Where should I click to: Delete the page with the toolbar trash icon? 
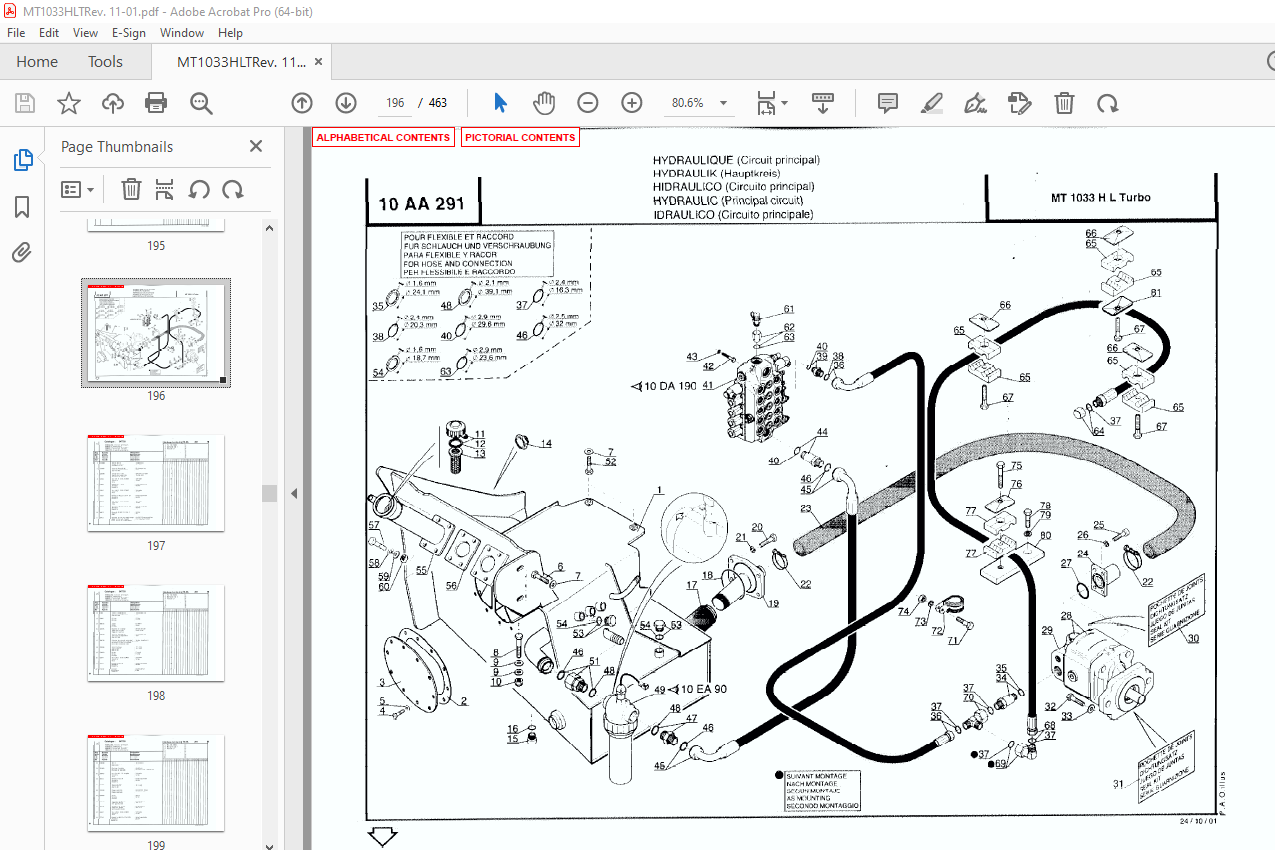(x=1065, y=103)
